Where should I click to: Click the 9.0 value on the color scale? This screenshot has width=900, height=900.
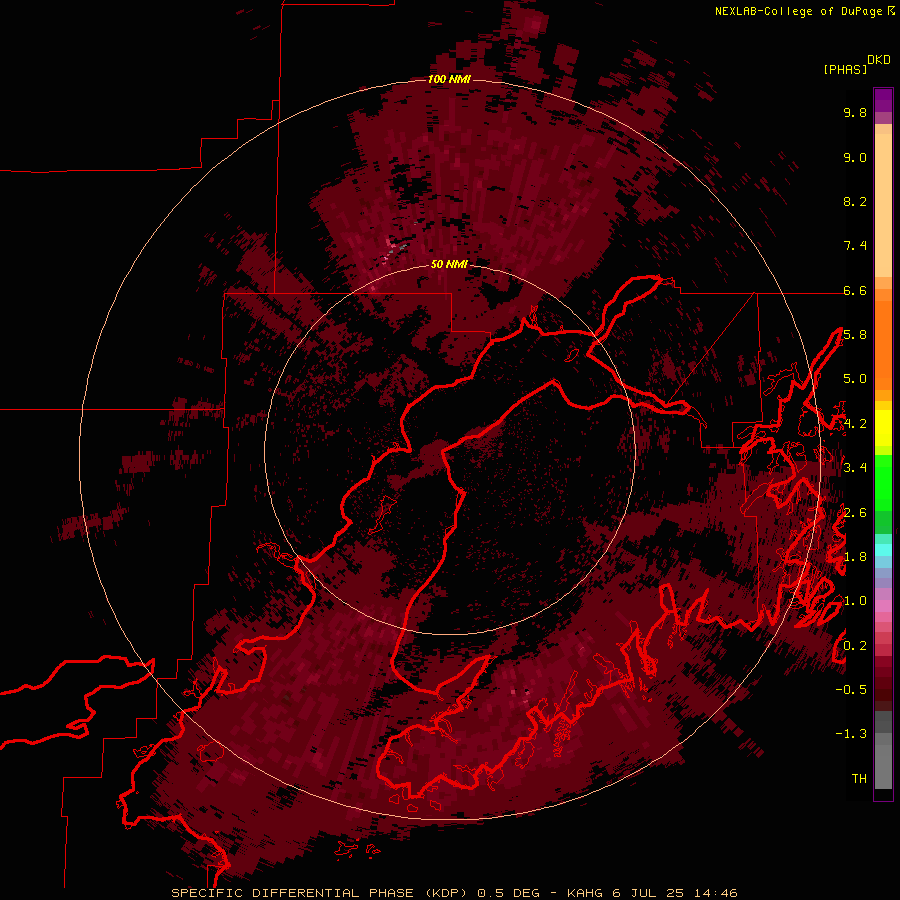[x=855, y=157]
